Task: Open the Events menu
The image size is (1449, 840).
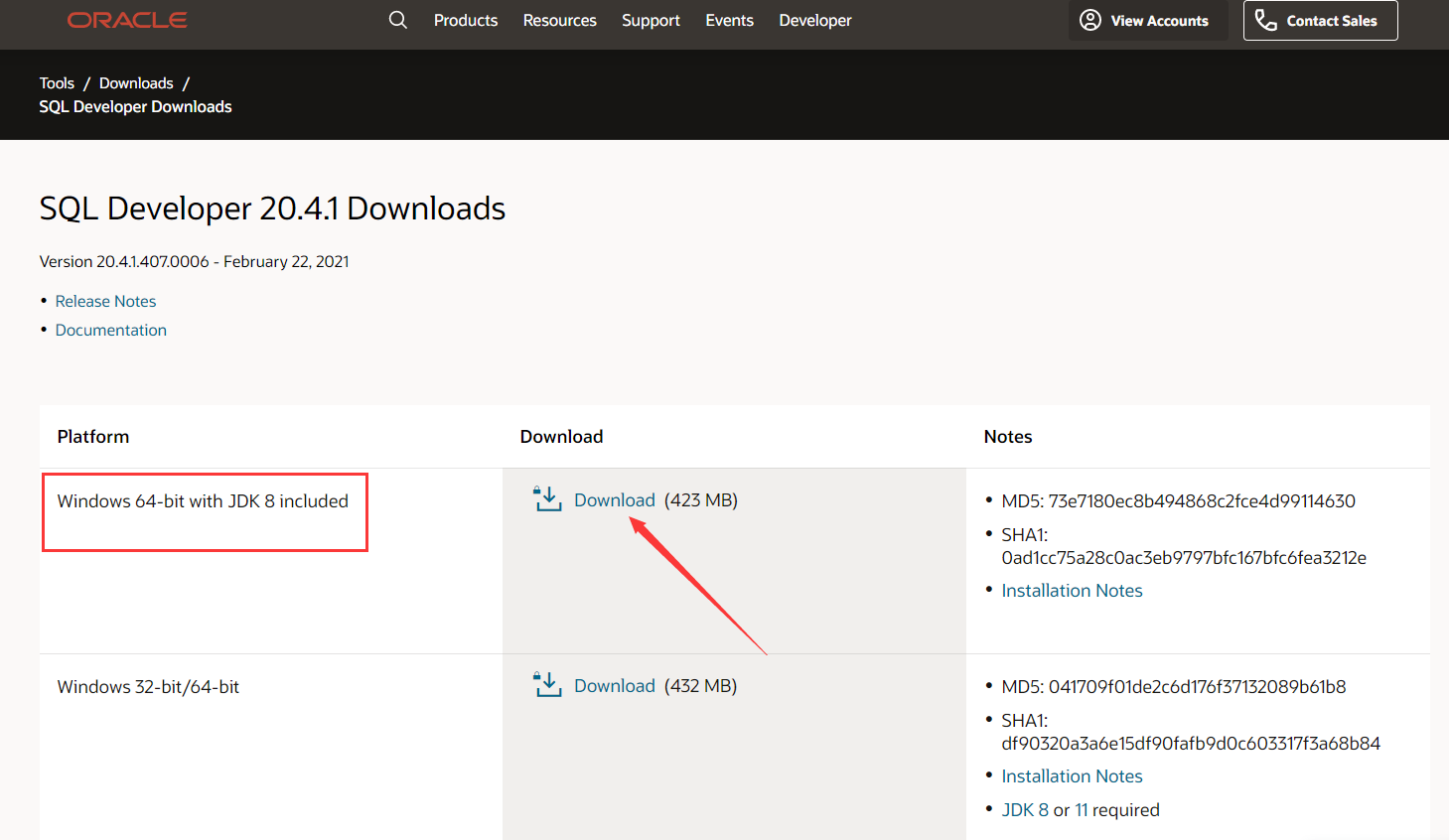Action: pyautogui.click(x=730, y=20)
